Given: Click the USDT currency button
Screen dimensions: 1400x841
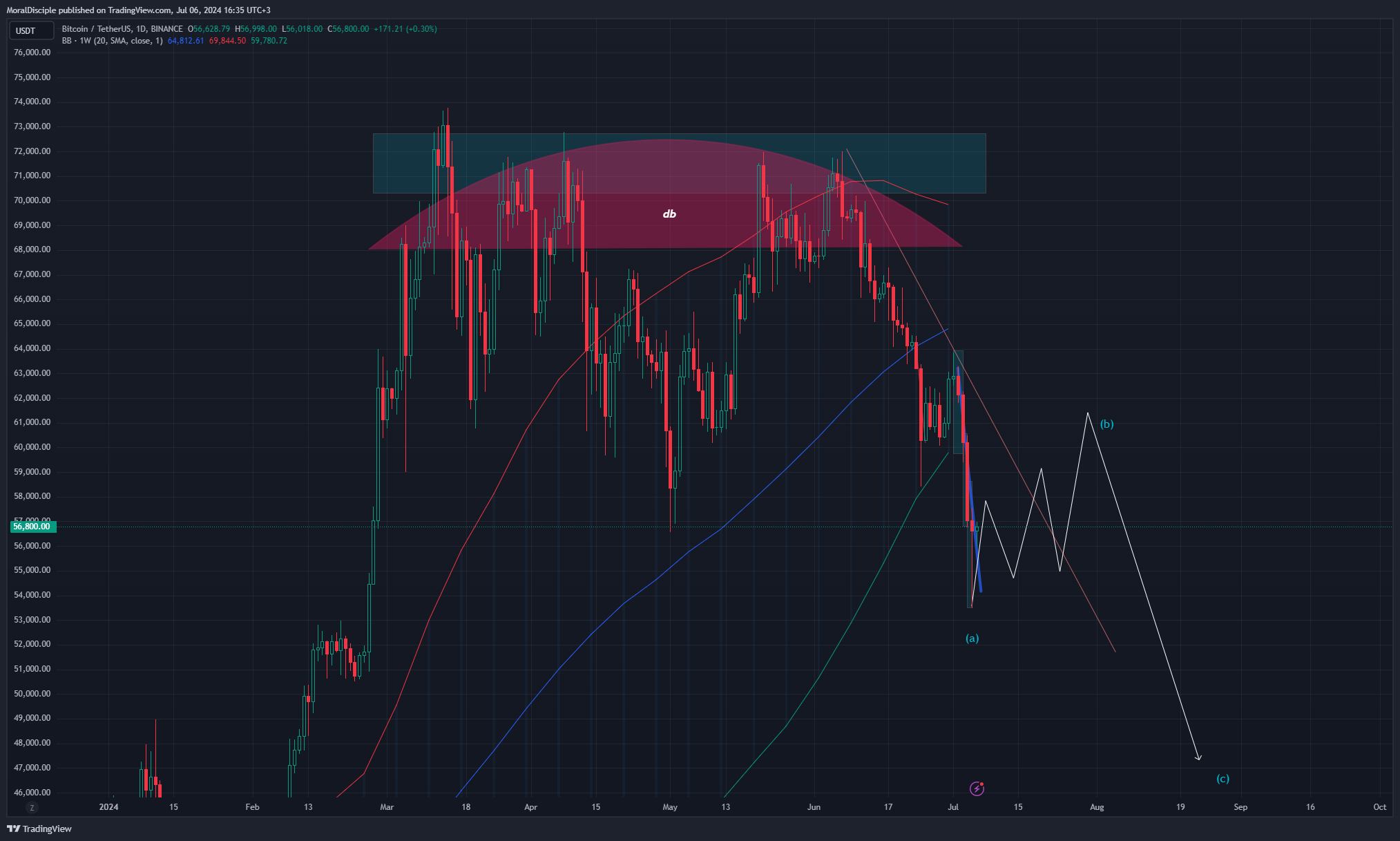Looking at the screenshot, I should (30, 30).
